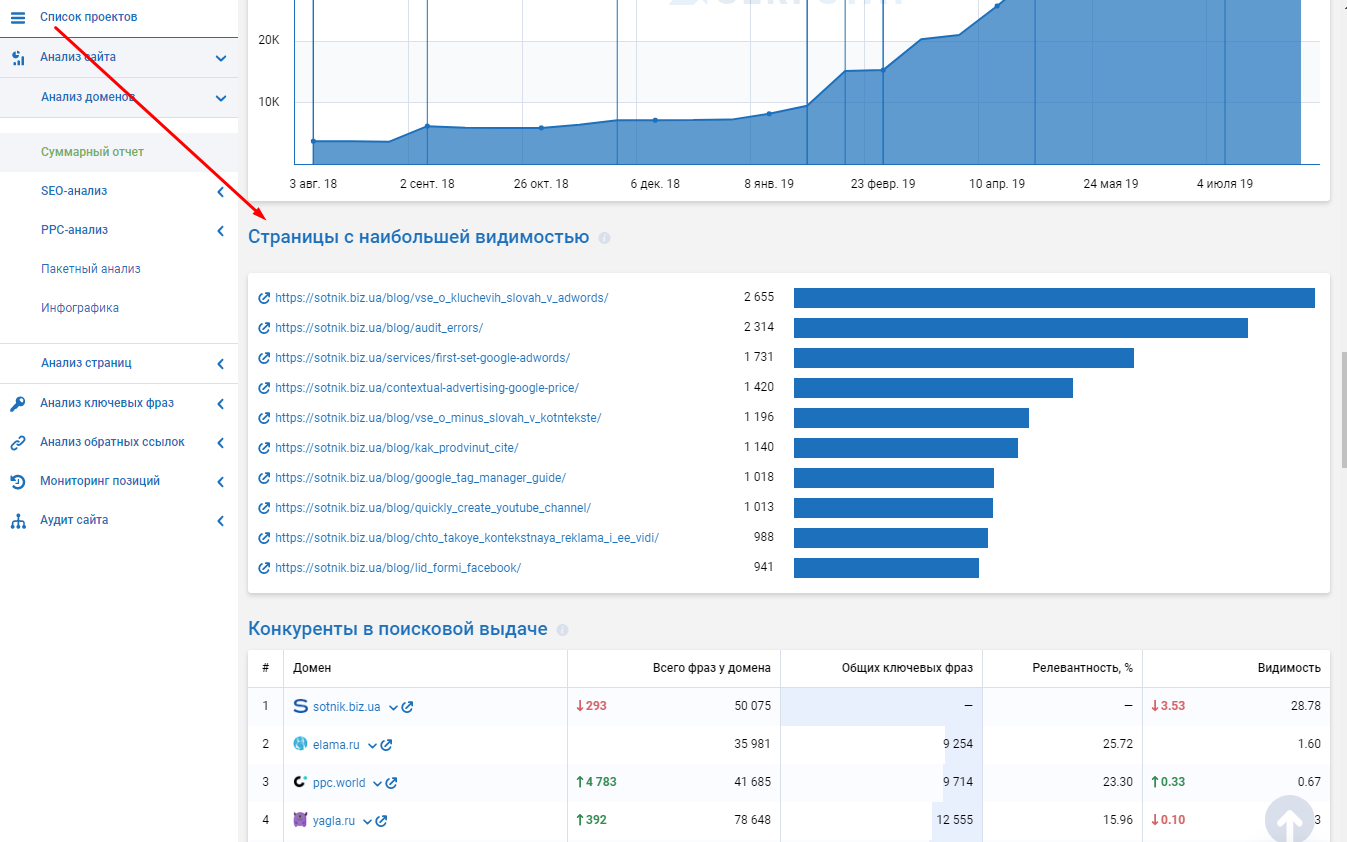Click info icon next to Страницы с наибольшей видимостью
Image resolution: width=1347 pixels, height=842 pixels.
(604, 238)
